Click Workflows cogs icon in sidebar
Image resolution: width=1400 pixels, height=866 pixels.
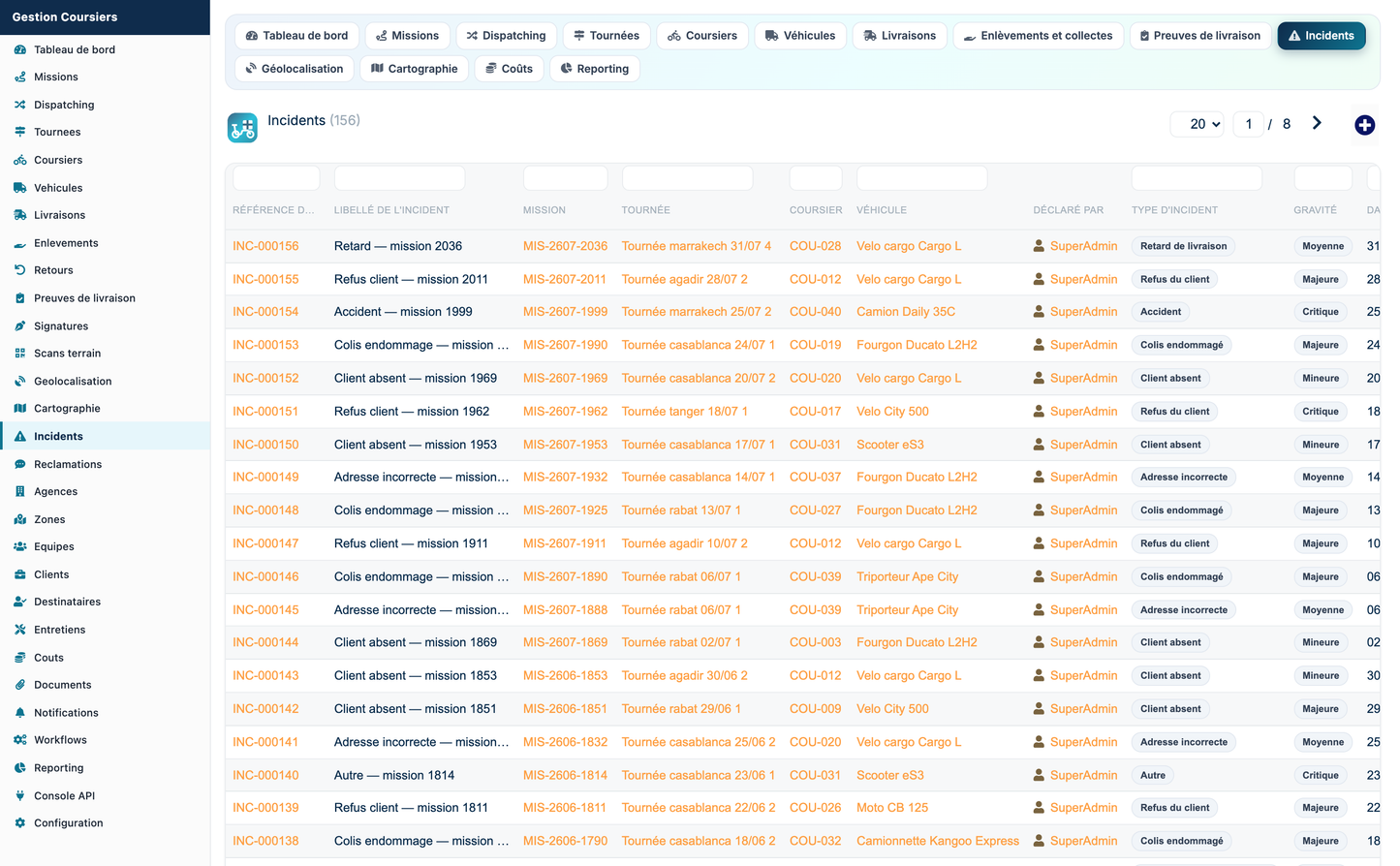coord(19,740)
